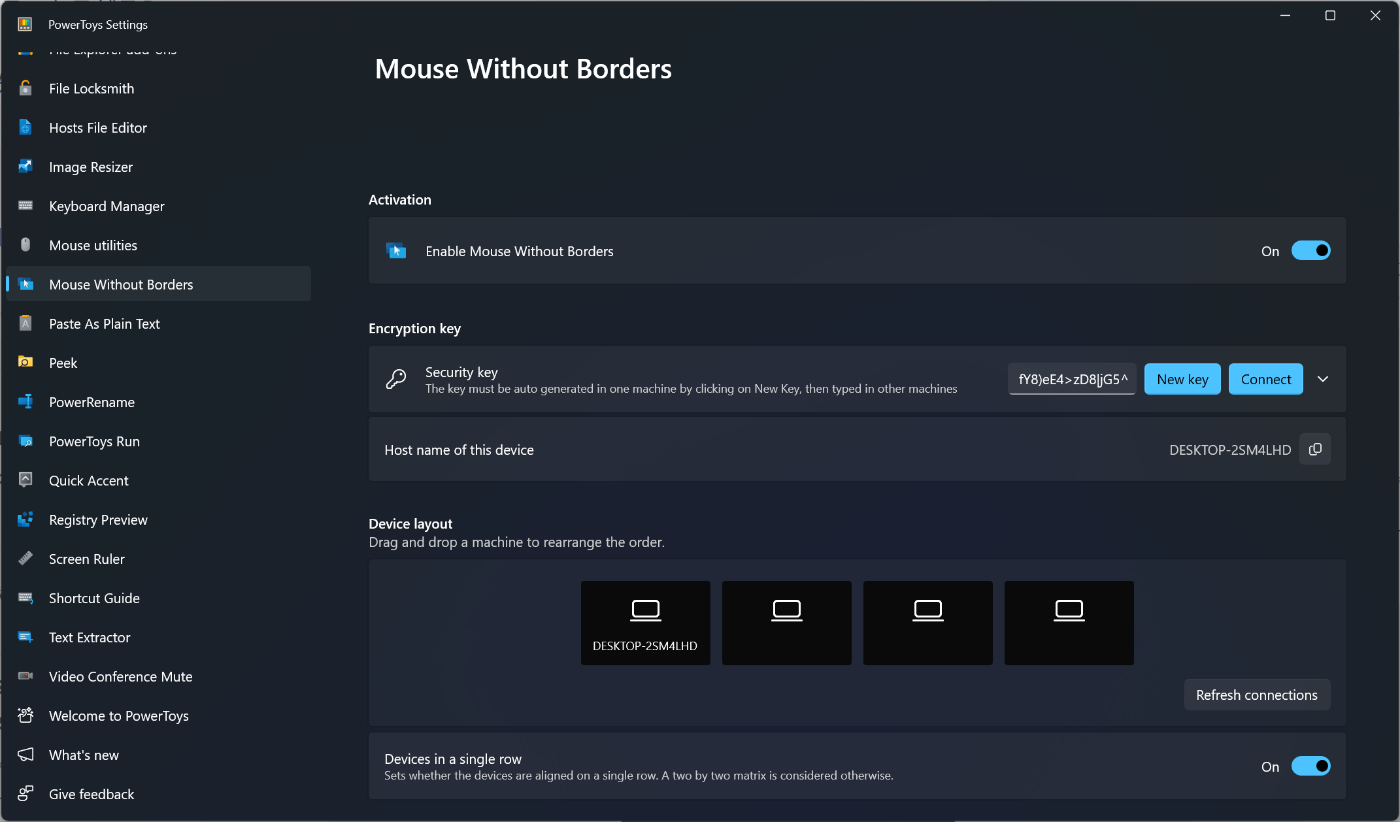Click the Image Resizer icon

[x=26, y=167]
